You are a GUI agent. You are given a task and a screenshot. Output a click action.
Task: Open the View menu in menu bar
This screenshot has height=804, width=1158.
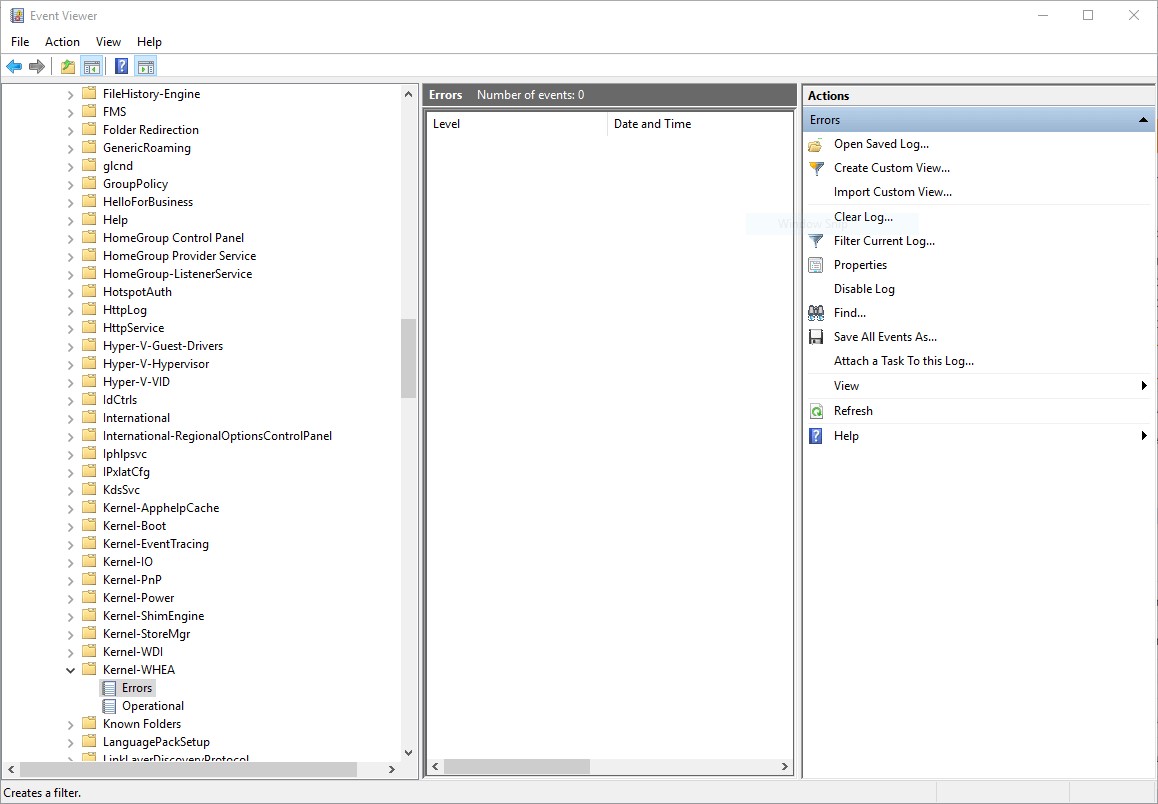point(109,42)
